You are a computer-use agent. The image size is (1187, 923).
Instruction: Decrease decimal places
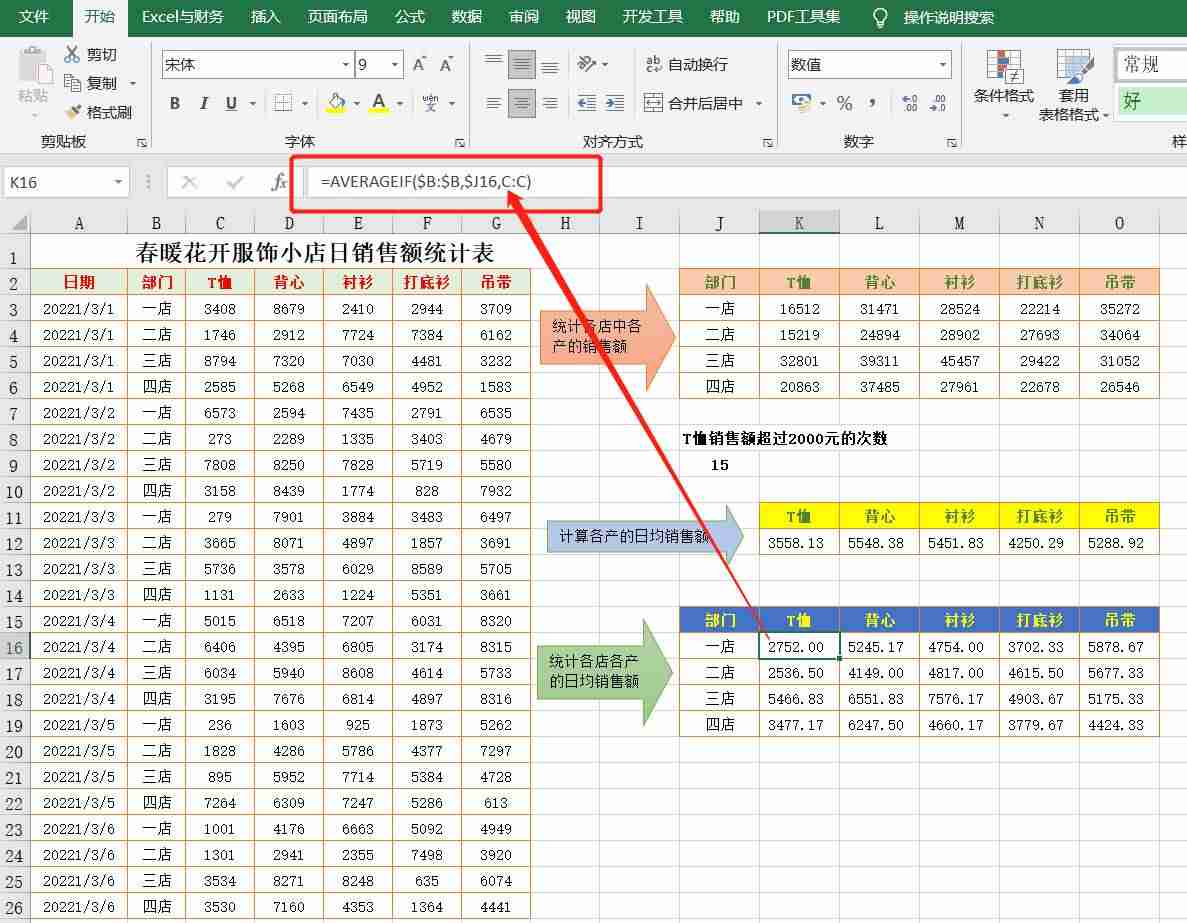click(x=938, y=103)
